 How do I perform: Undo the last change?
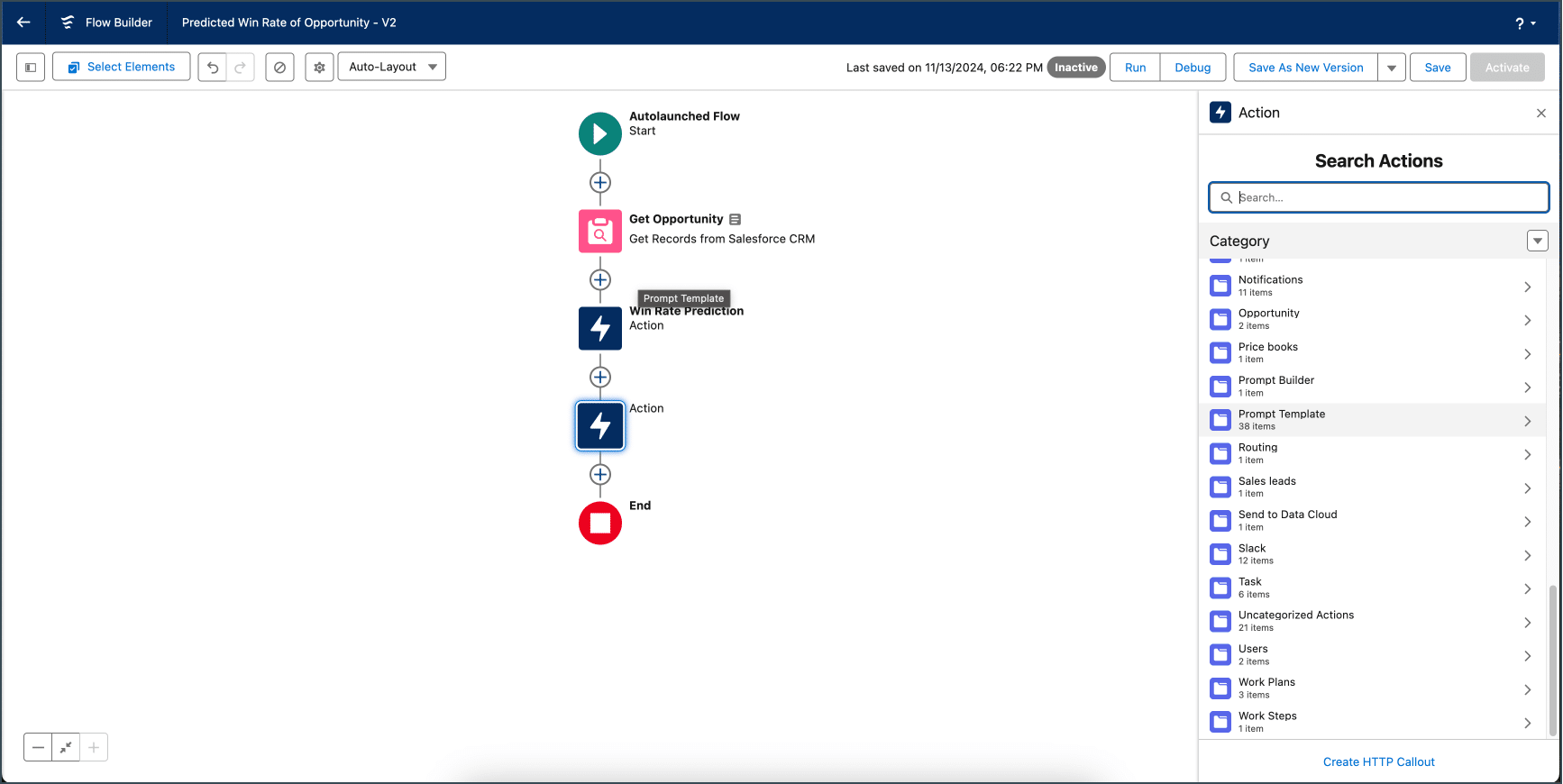(213, 67)
